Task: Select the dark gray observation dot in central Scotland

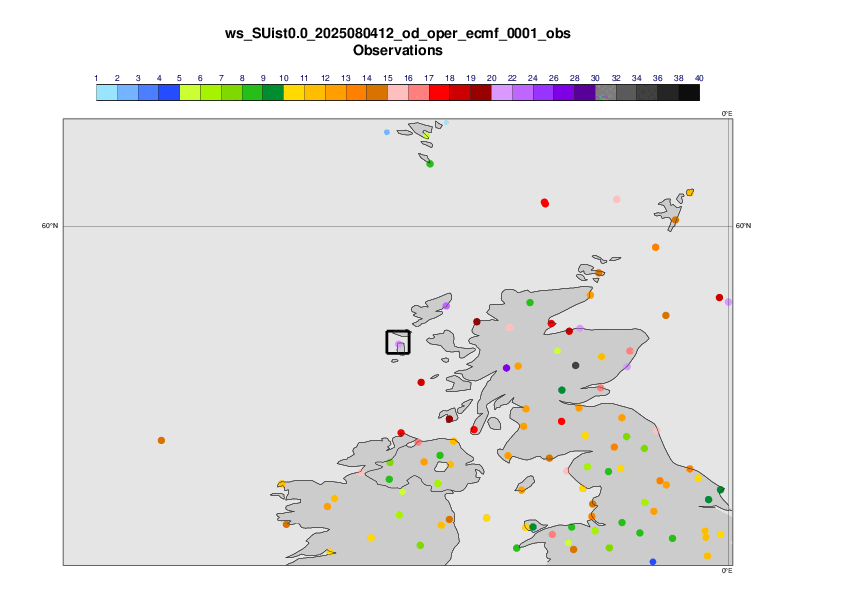Action: [x=576, y=365]
